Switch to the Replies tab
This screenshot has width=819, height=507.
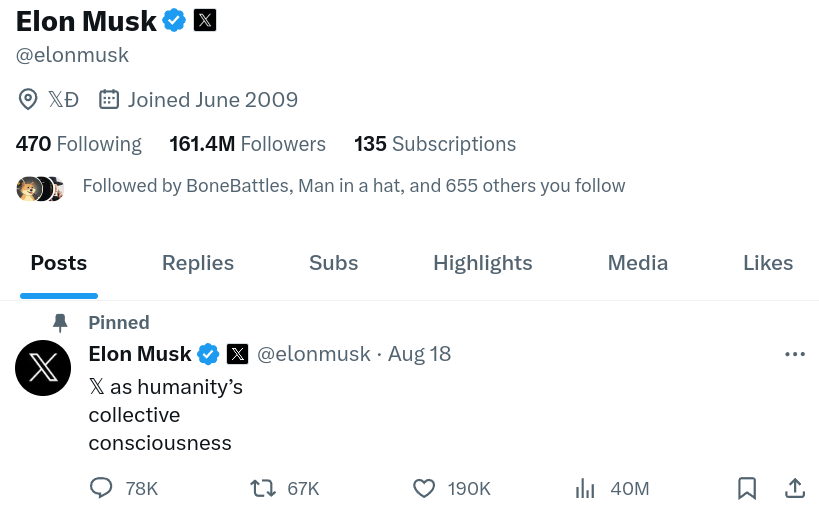[198, 263]
